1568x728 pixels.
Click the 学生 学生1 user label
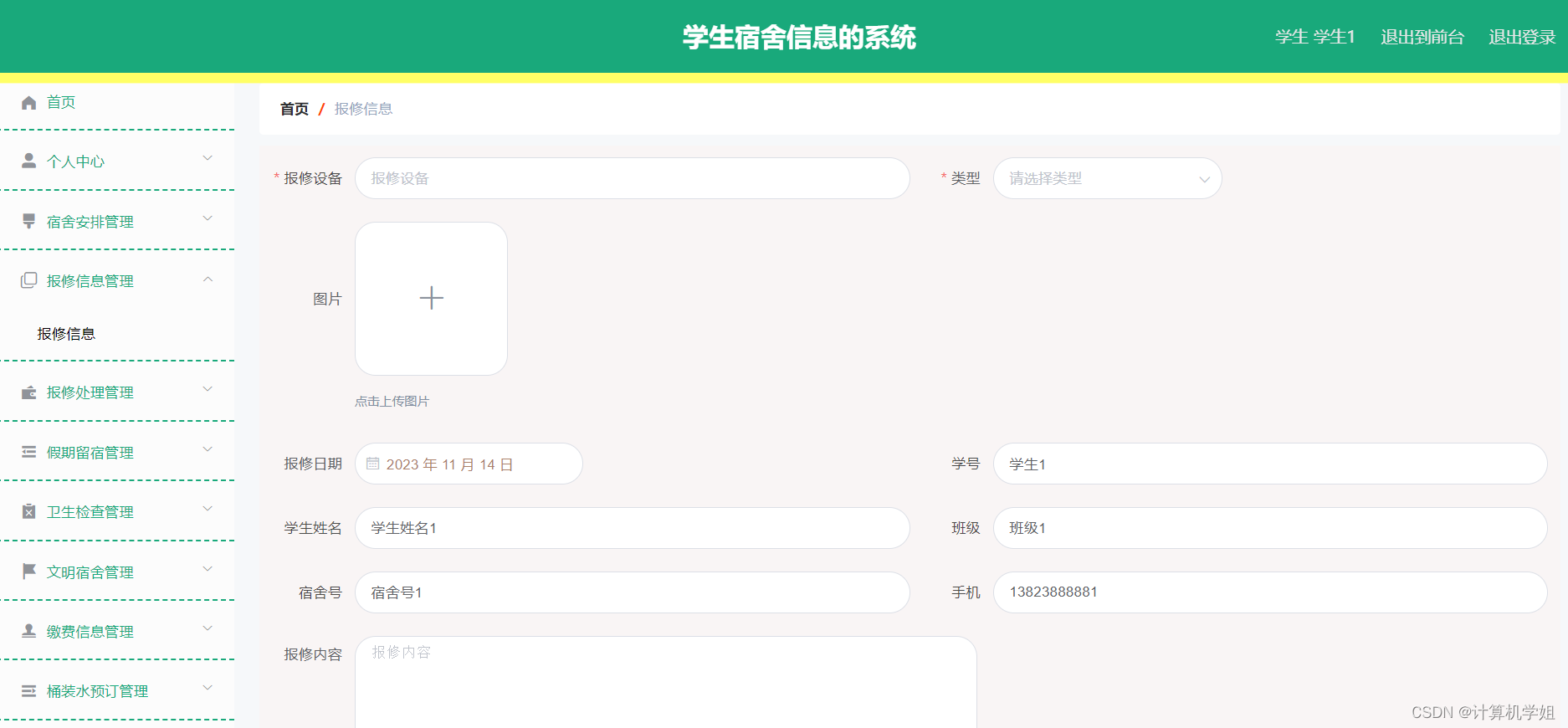[x=1315, y=37]
